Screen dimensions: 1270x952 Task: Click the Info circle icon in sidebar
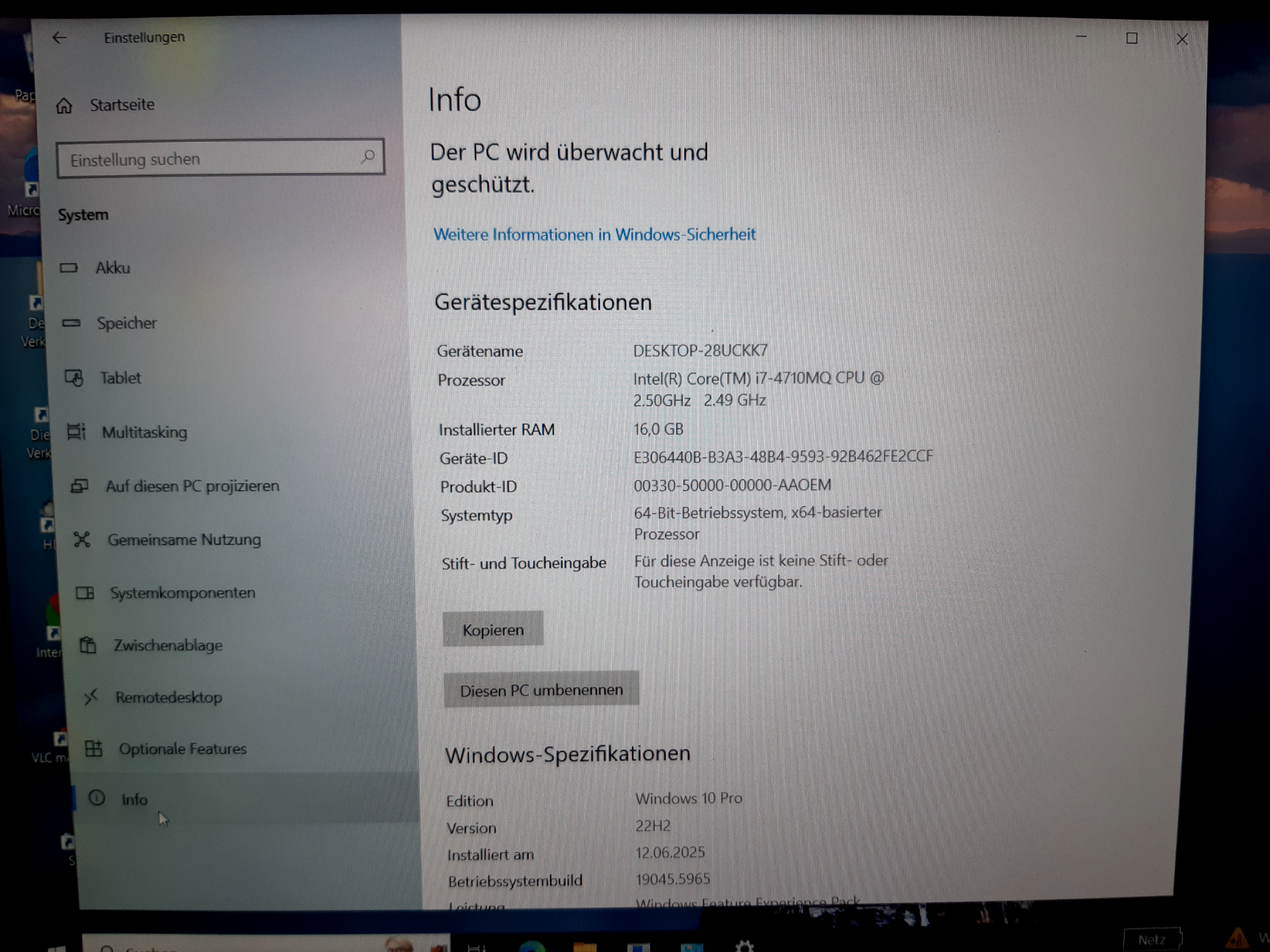[97, 798]
